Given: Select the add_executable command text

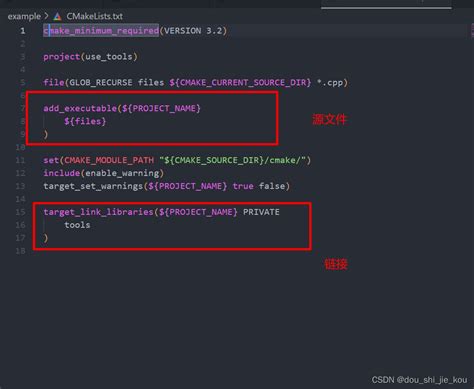Looking at the screenshot, I should pyautogui.click(x=80, y=108).
